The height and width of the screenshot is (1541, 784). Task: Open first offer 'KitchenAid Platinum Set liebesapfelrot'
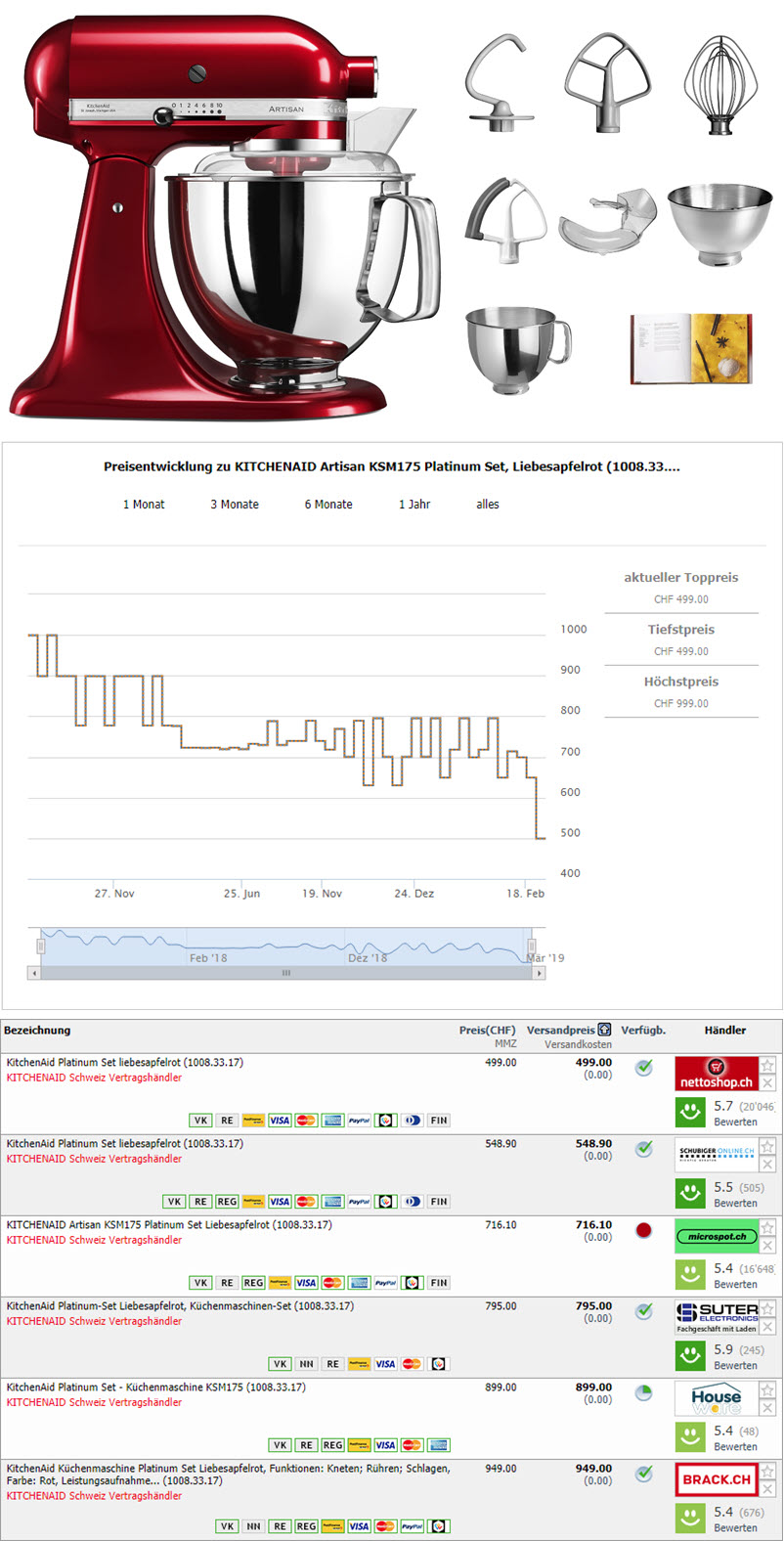click(125, 1062)
